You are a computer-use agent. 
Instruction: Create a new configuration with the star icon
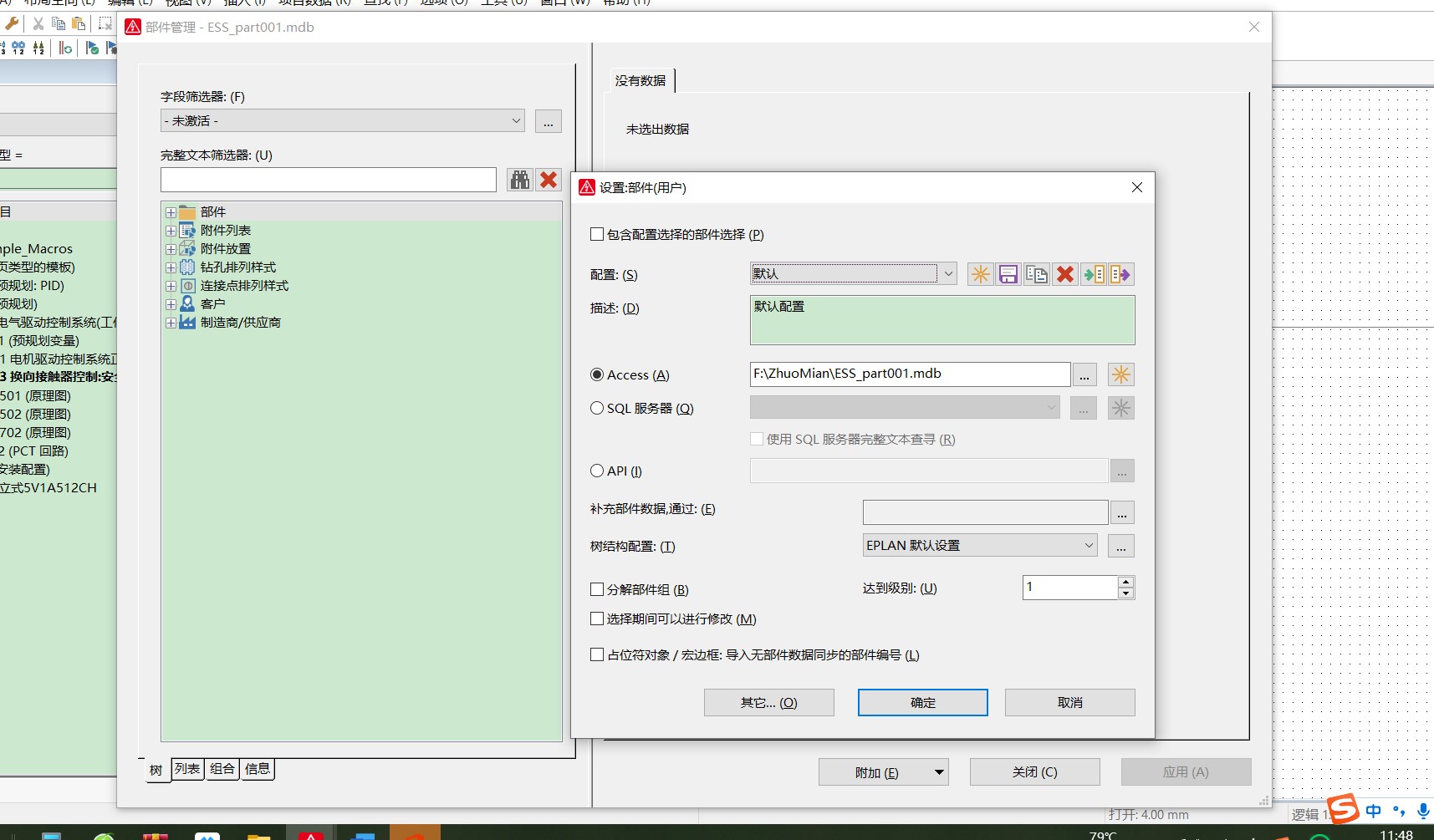pyautogui.click(x=980, y=274)
